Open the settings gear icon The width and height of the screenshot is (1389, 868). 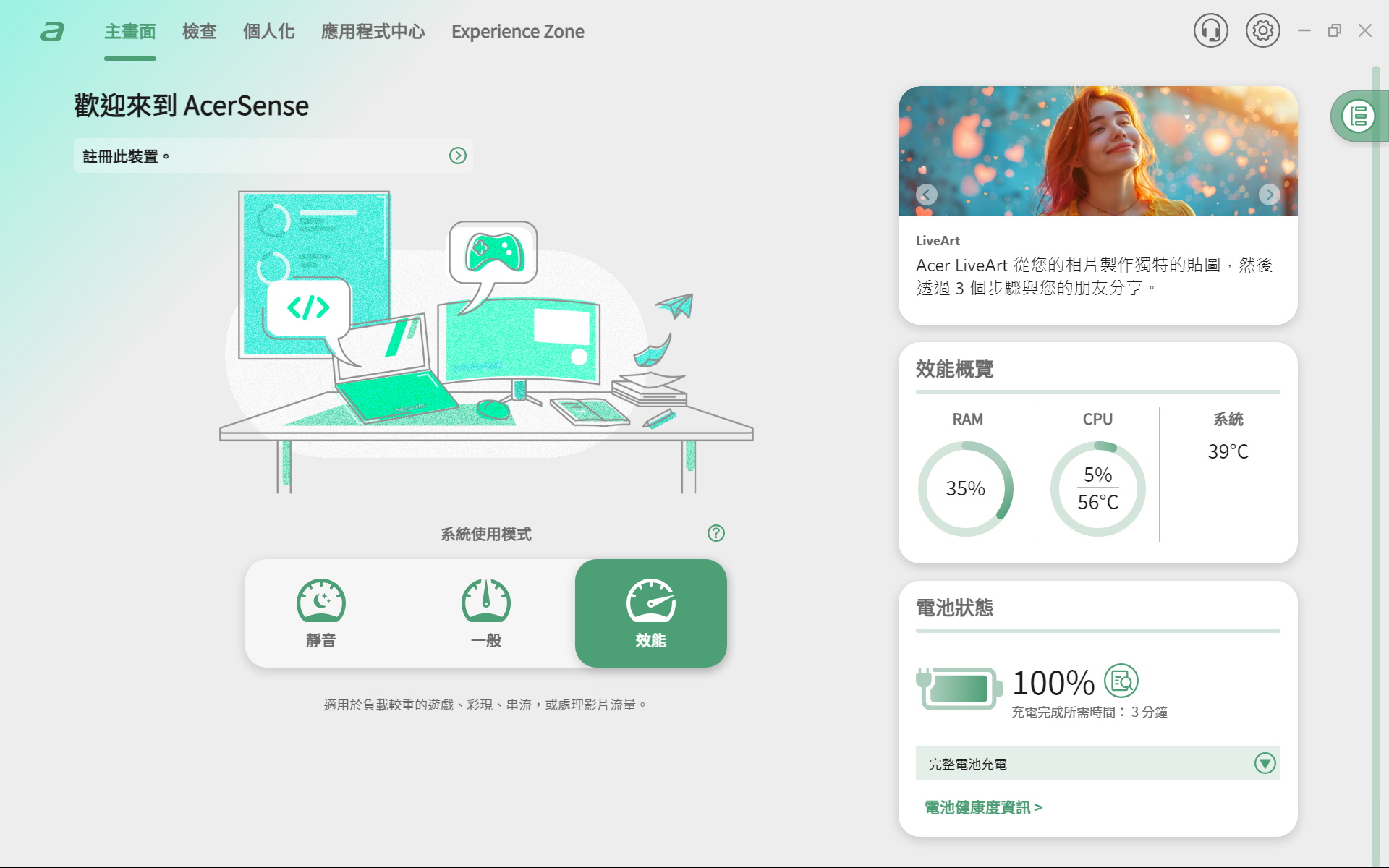[1262, 30]
